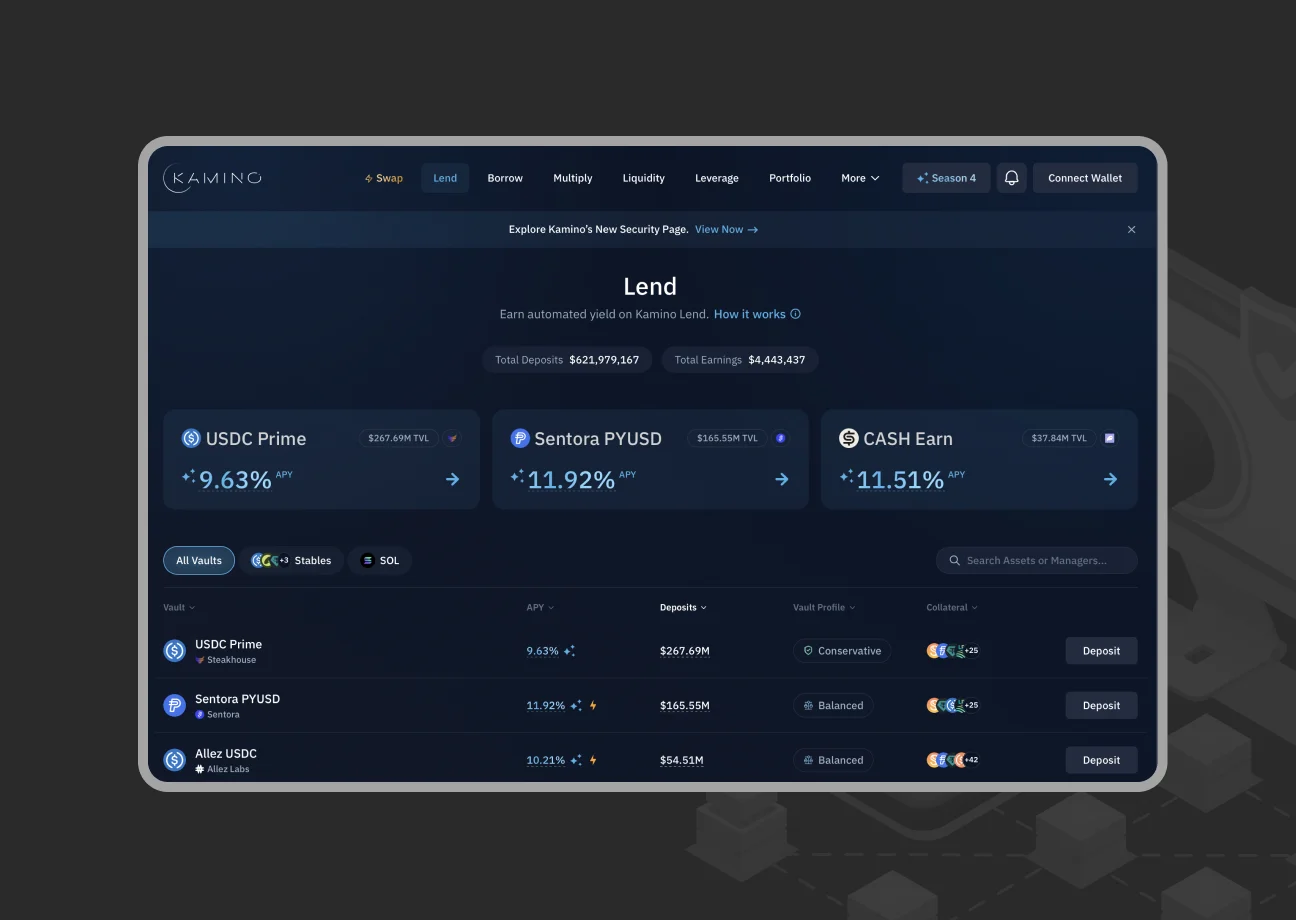Filter vaults by SOL
This screenshot has height=920, width=1296.
380,561
